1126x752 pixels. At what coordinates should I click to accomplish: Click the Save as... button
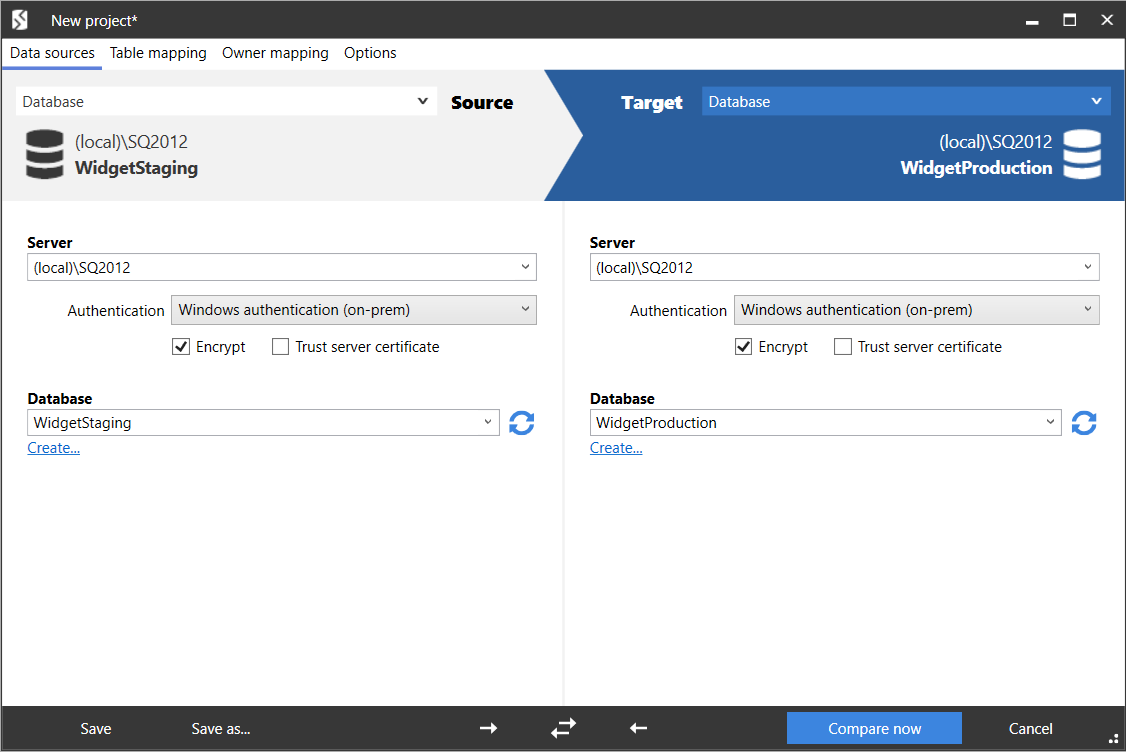click(x=221, y=728)
